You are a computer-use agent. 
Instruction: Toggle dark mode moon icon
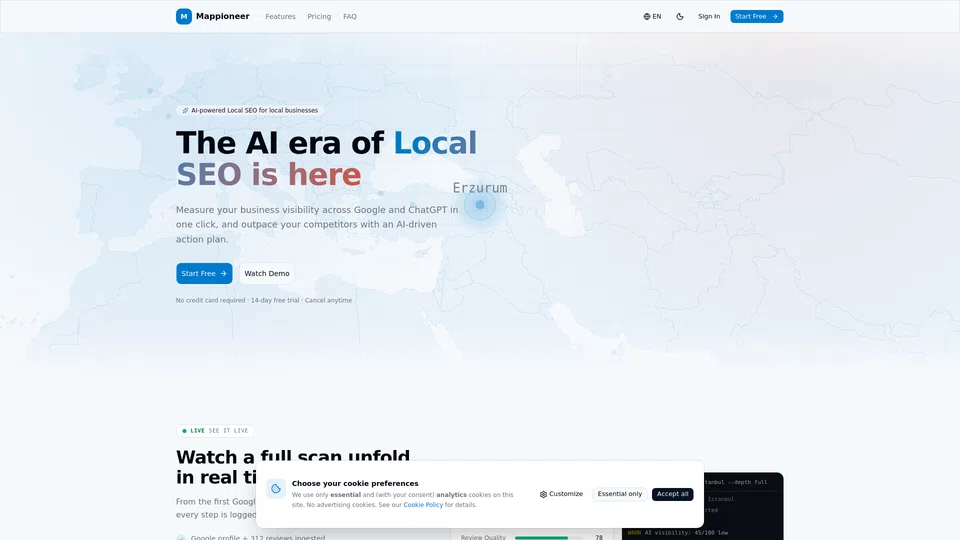coord(680,17)
